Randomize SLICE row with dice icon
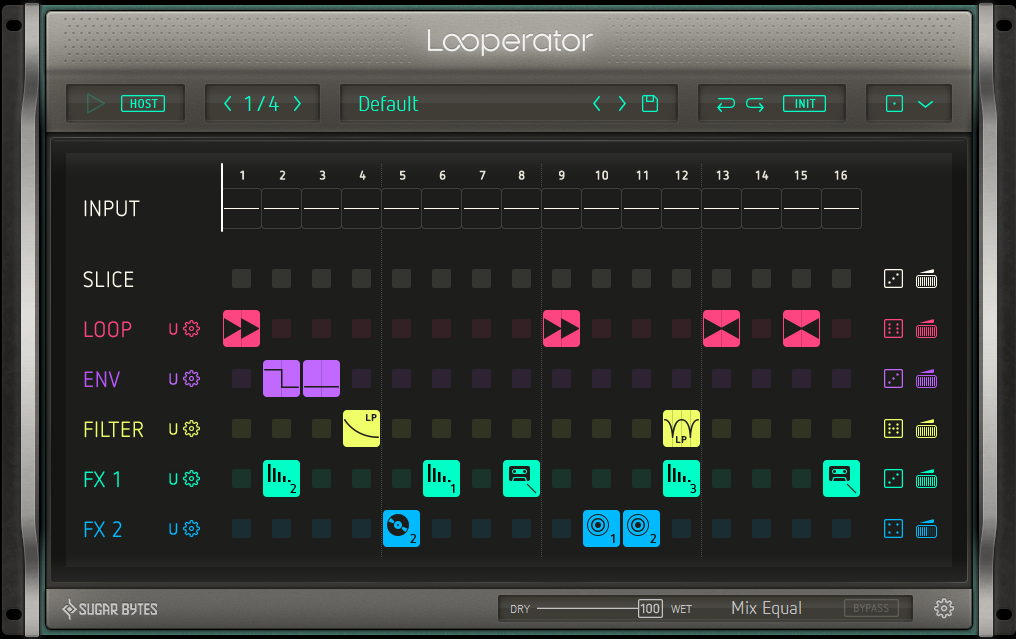Image resolution: width=1016 pixels, height=639 pixels. pos(894,279)
